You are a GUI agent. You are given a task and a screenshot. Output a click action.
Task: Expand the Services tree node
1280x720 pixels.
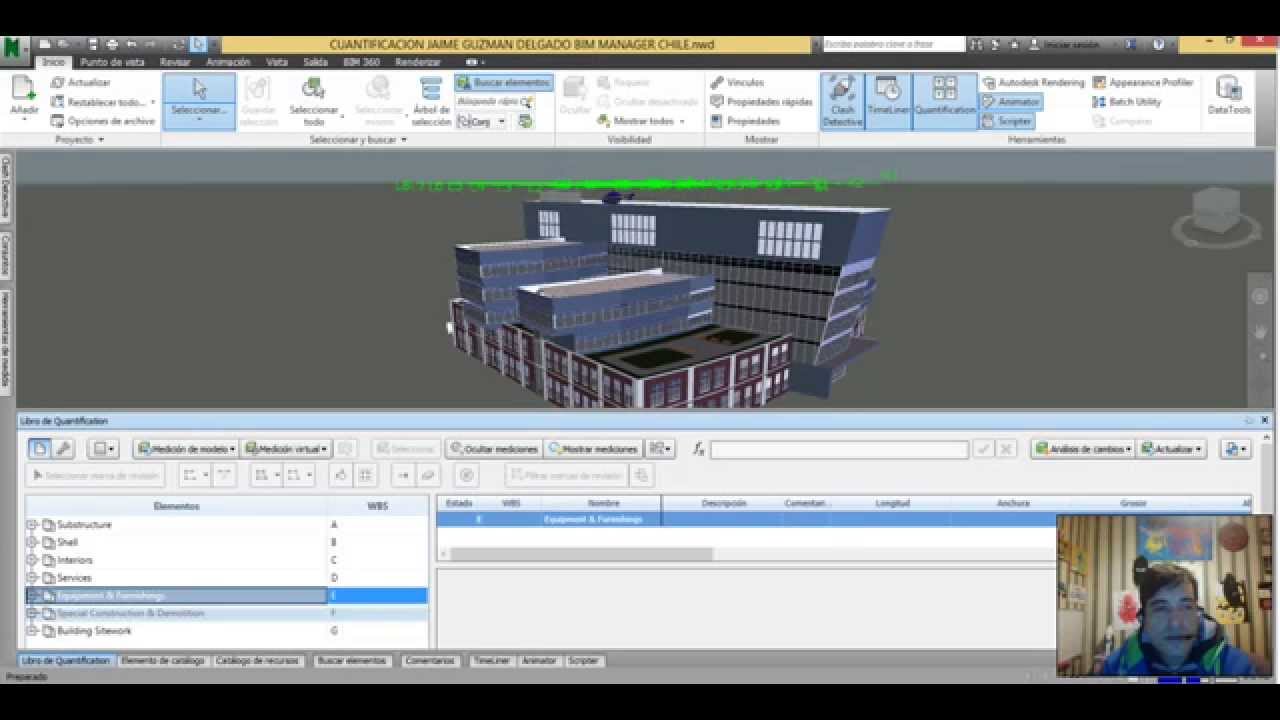click(x=32, y=578)
